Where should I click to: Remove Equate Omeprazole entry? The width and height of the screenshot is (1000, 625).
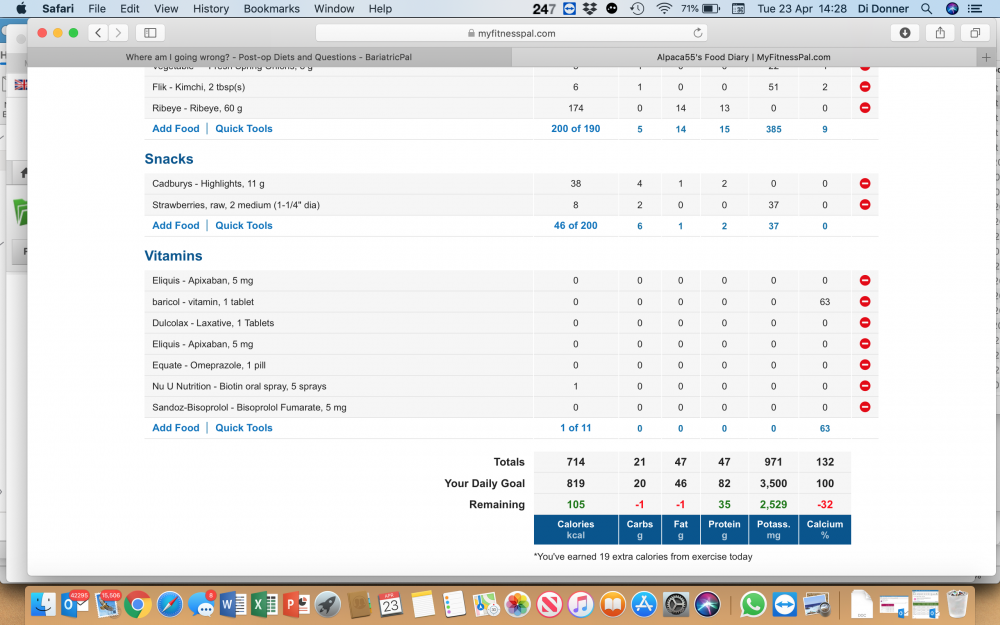click(x=865, y=365)
